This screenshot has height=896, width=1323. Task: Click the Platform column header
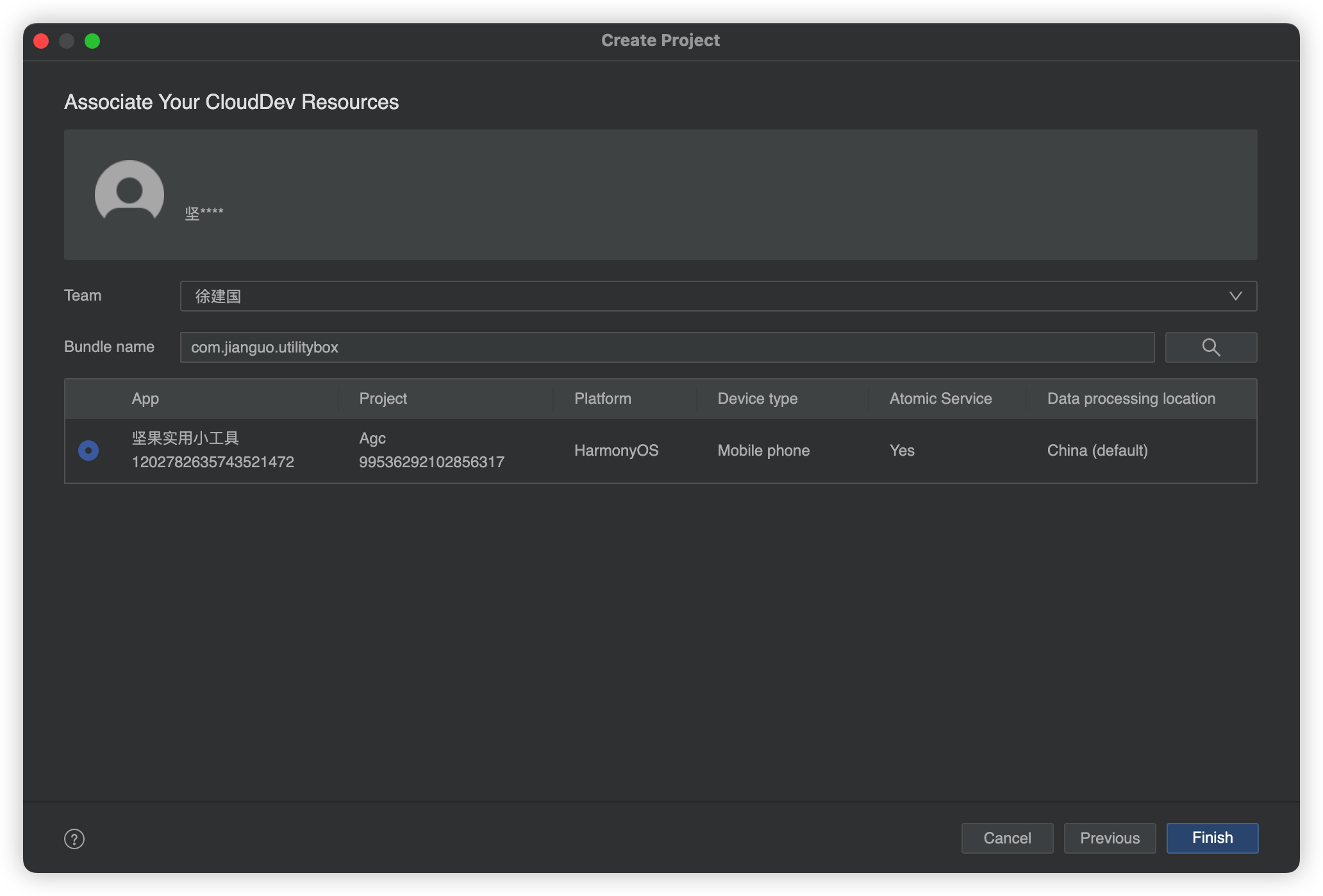coord(602,397)
